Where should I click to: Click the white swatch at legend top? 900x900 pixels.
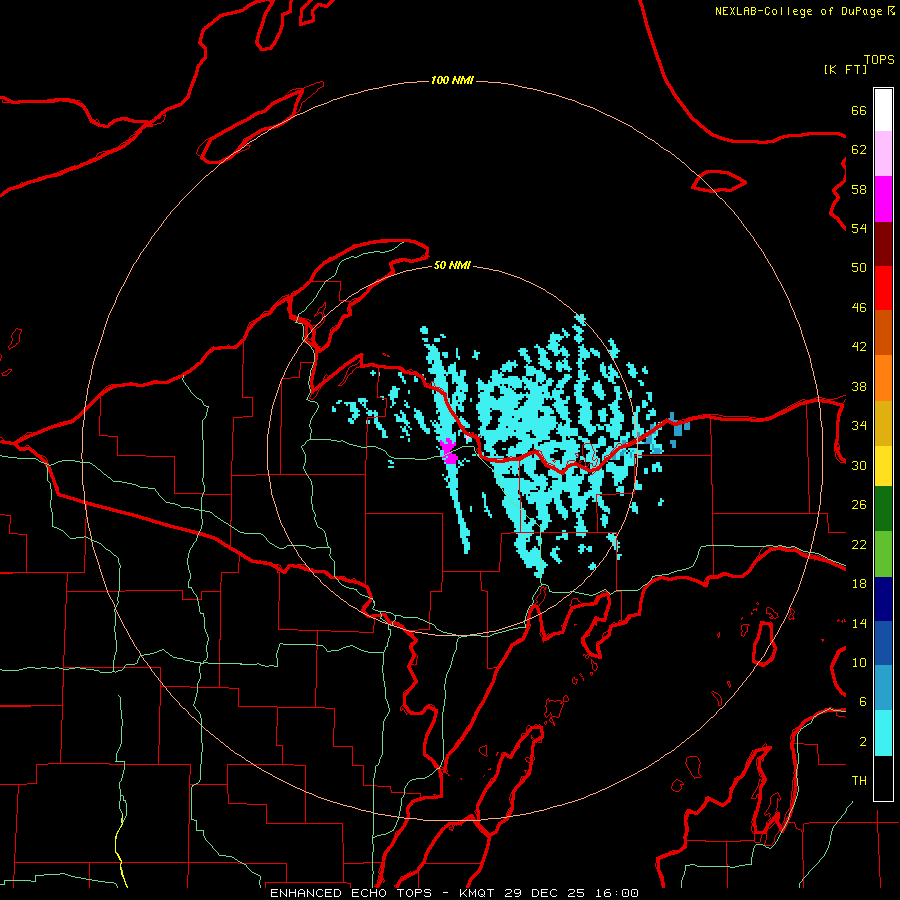(883, 110)
